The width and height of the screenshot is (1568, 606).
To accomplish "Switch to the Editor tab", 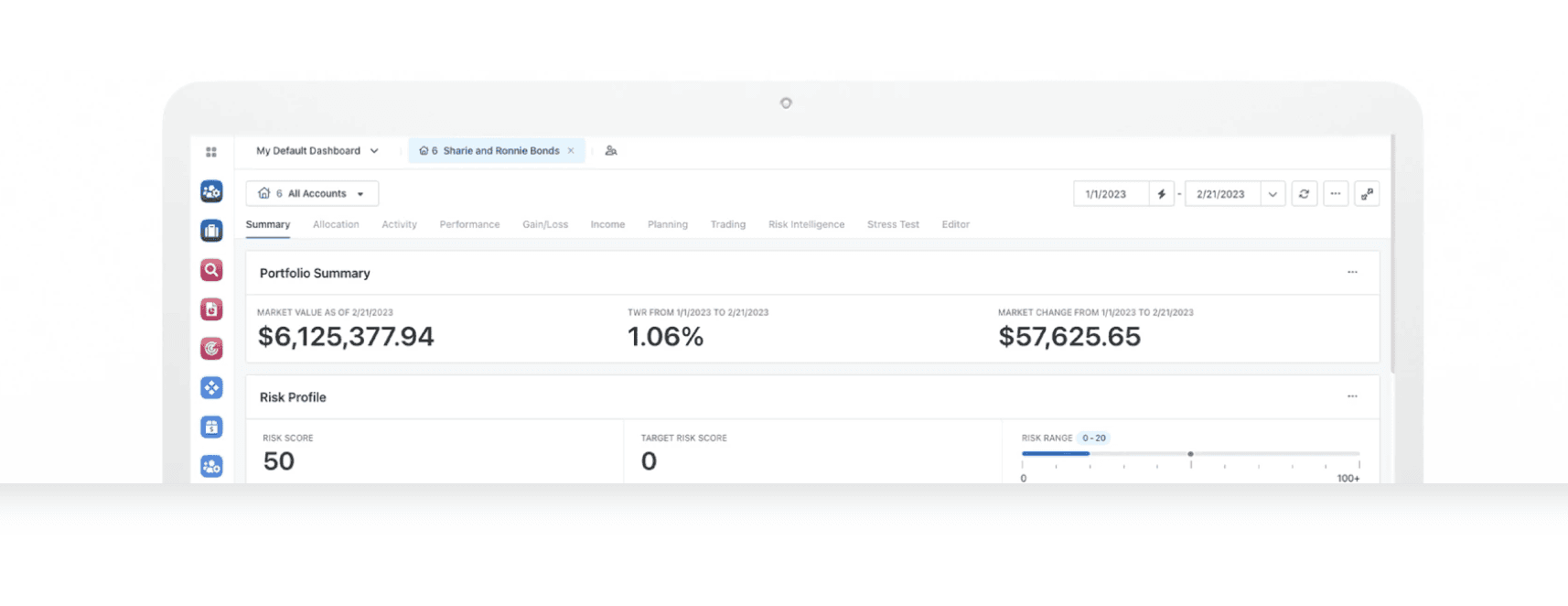I will point(956,224).
